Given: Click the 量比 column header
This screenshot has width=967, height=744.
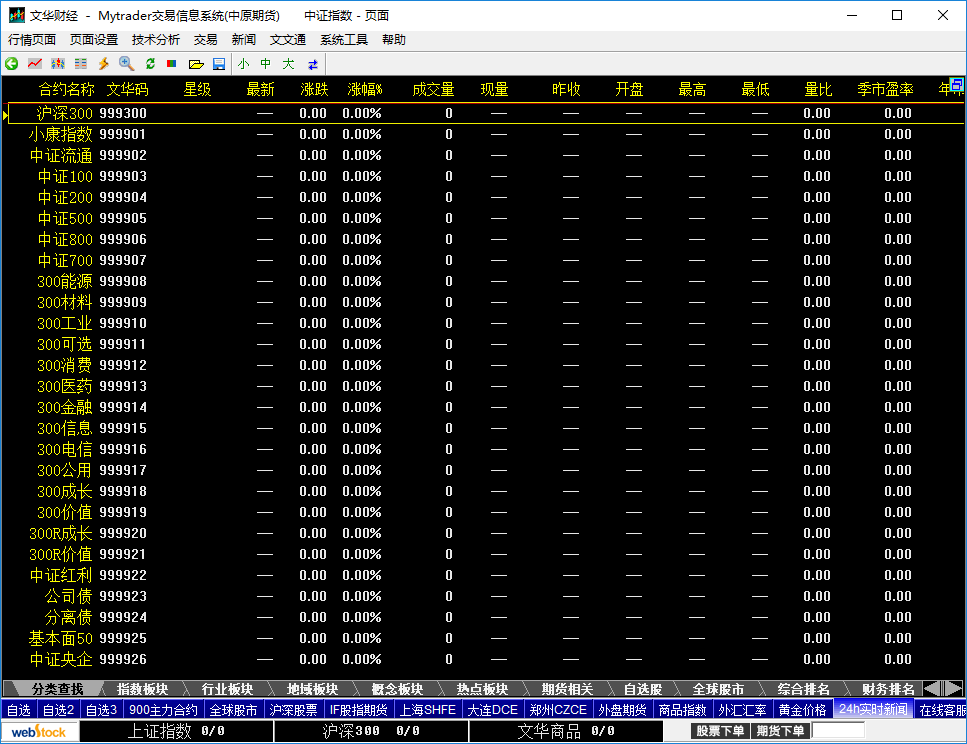Looking at the screenshot, I should [818, 90].
